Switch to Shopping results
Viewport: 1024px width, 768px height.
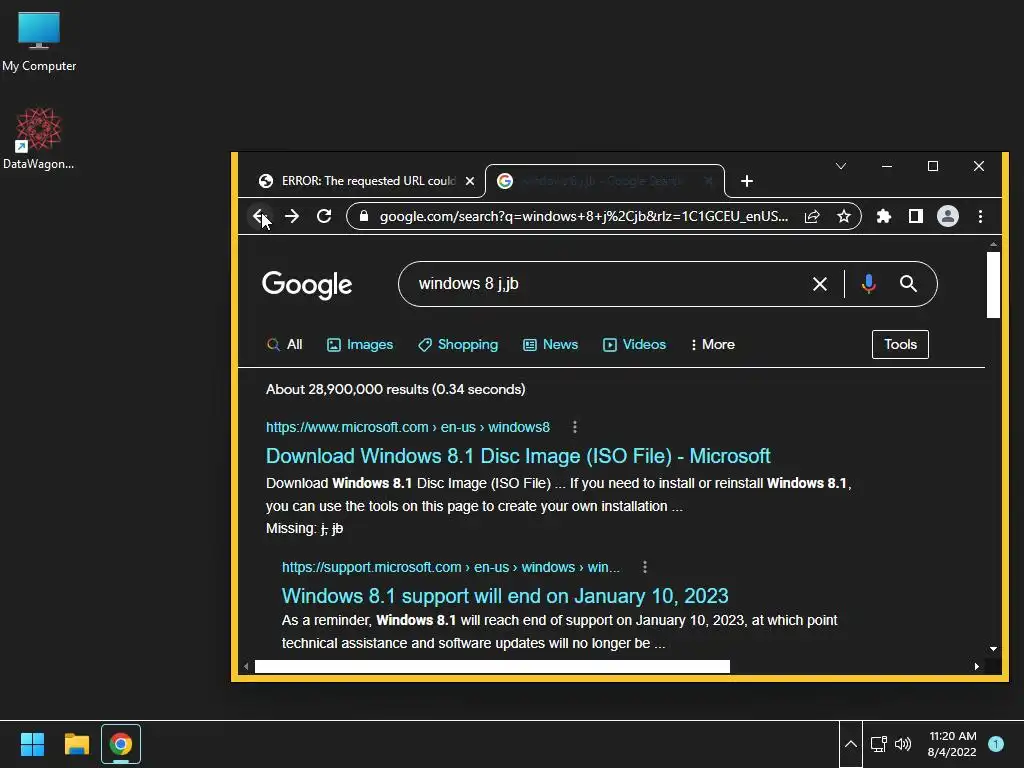(458, 344)
